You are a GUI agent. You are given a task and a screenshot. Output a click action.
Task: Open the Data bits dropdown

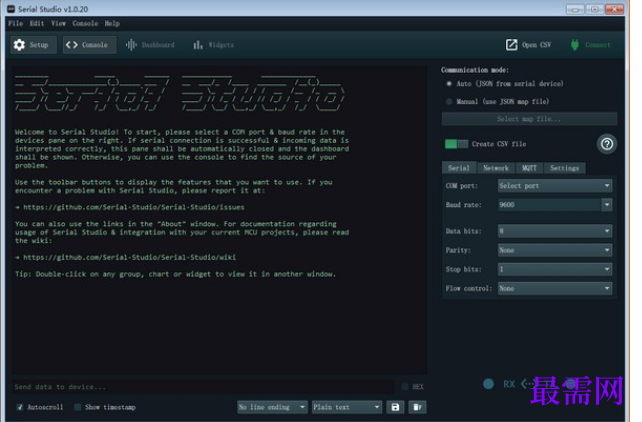[x=555, y=231]
